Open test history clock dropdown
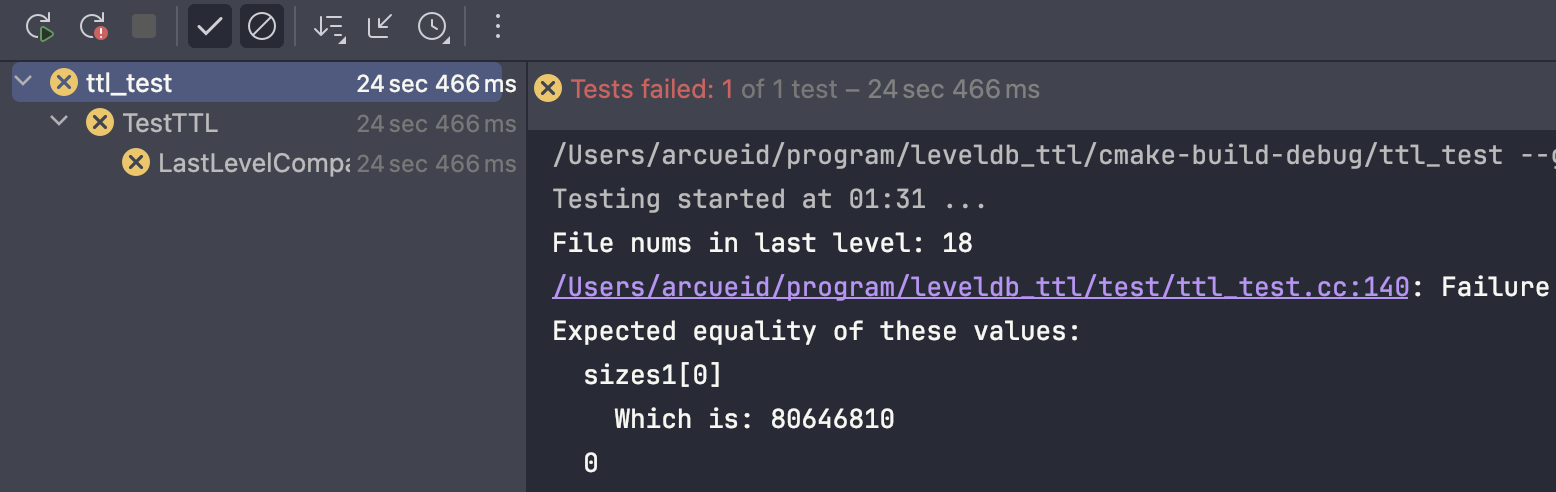Image resolution: width=1556 pixels, height=492 pixels. [x=433, y=27]
